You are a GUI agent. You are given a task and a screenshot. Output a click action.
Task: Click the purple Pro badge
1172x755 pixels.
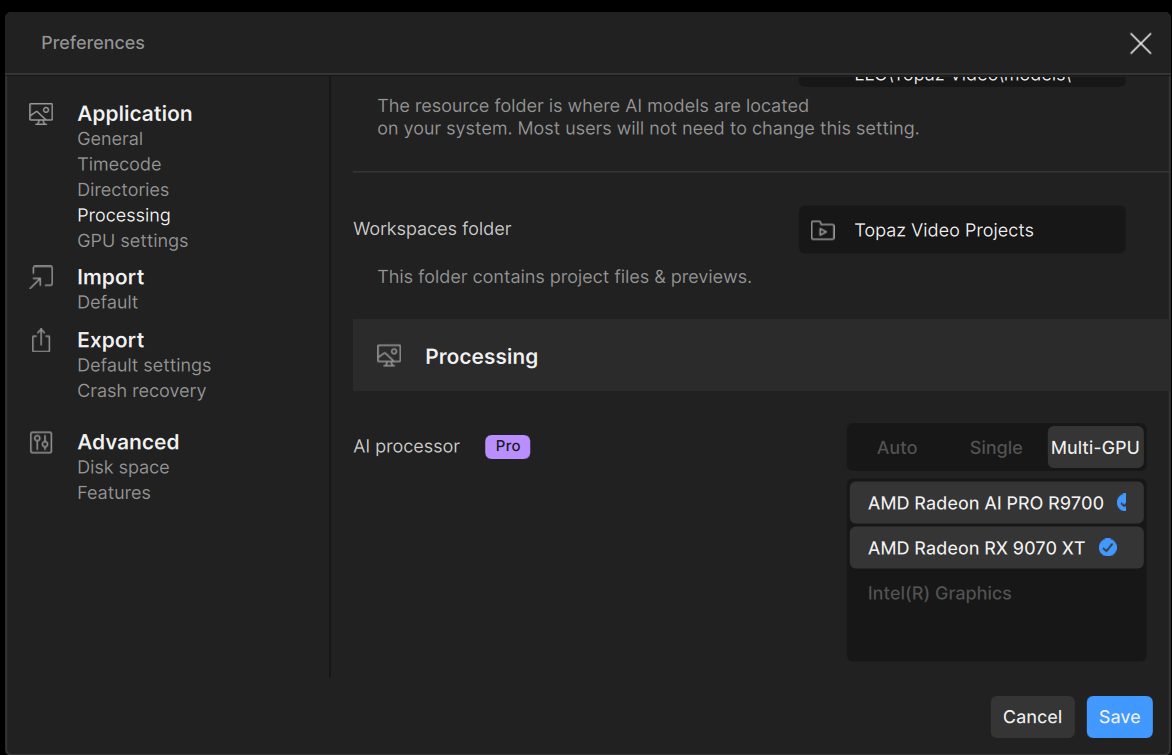point(508,446)
